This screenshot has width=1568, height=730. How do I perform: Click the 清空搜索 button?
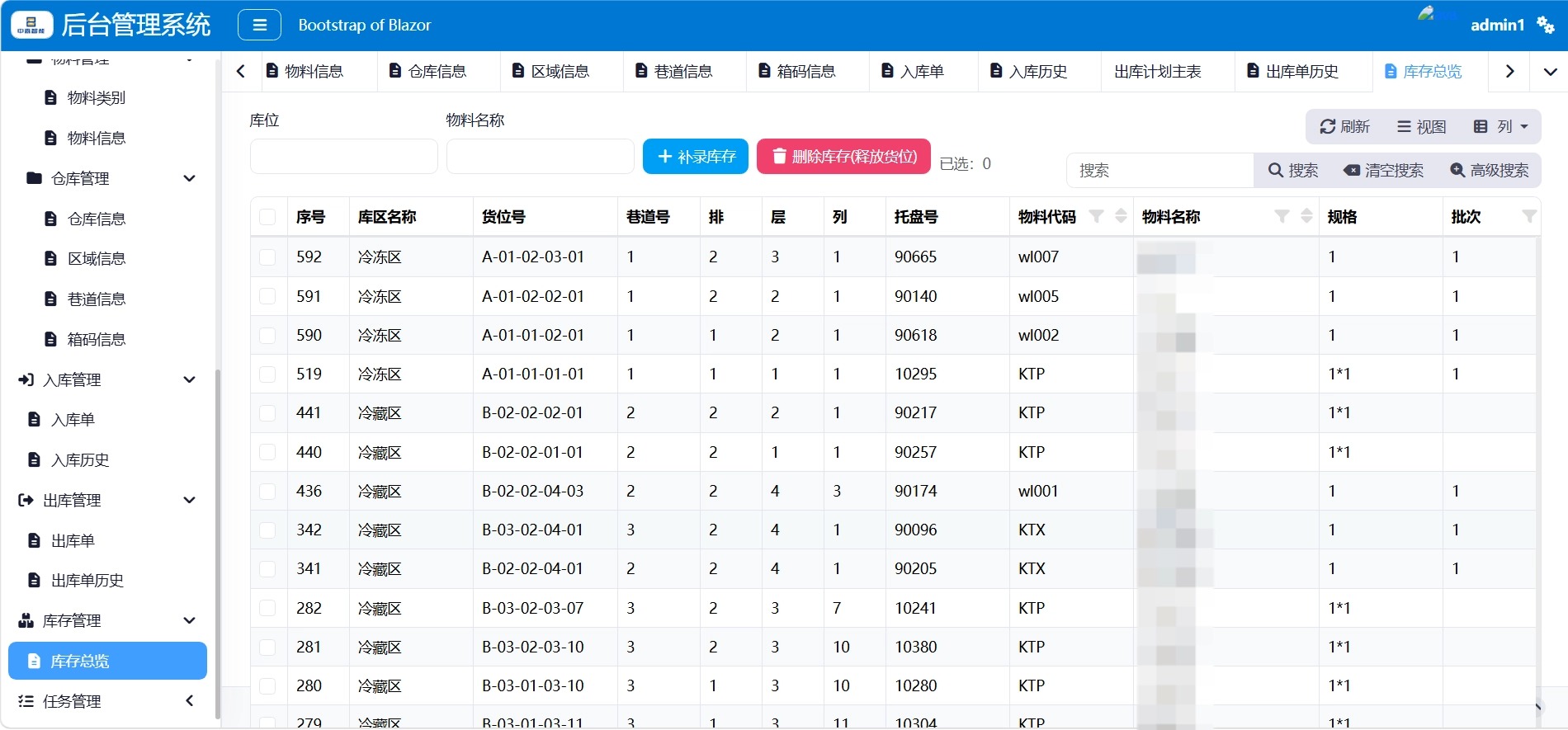[1383, 171]
